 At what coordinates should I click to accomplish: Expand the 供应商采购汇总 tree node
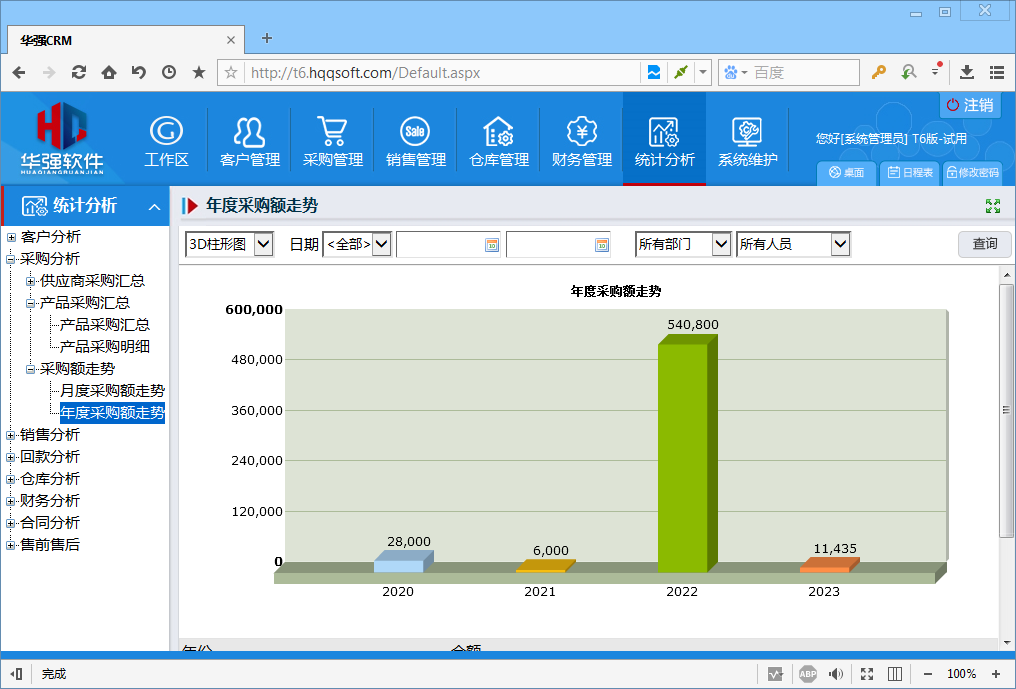tap(30, 281)
